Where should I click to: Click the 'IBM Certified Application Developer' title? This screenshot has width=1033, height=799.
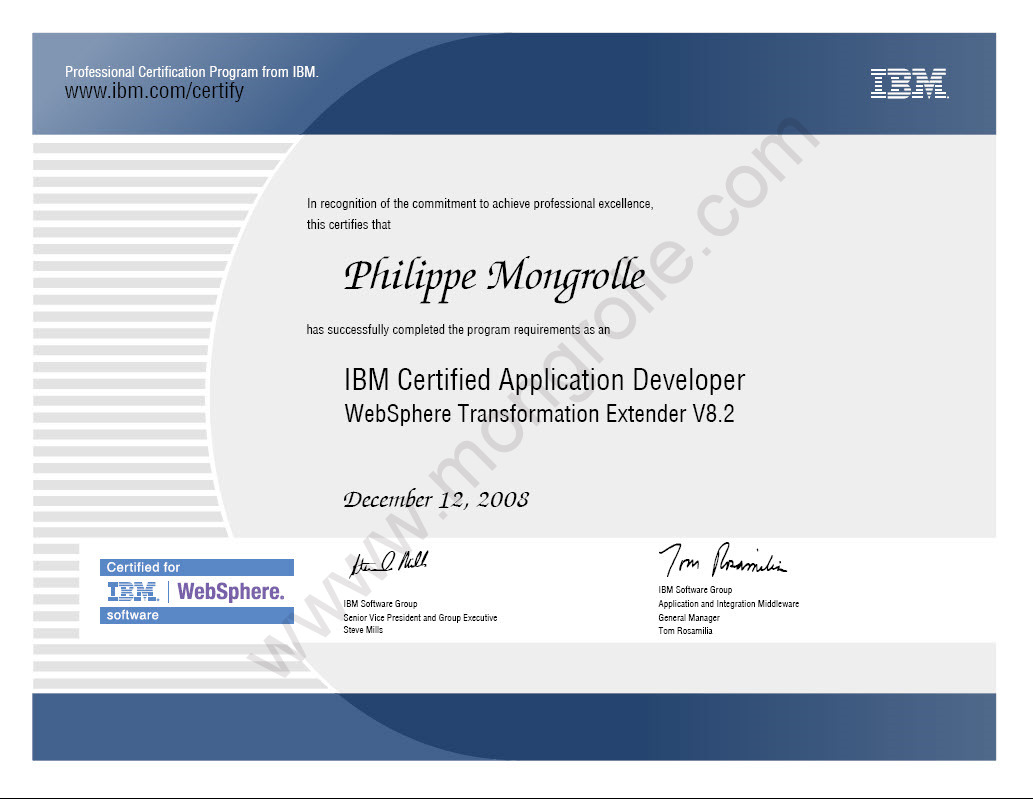[544, 380]
